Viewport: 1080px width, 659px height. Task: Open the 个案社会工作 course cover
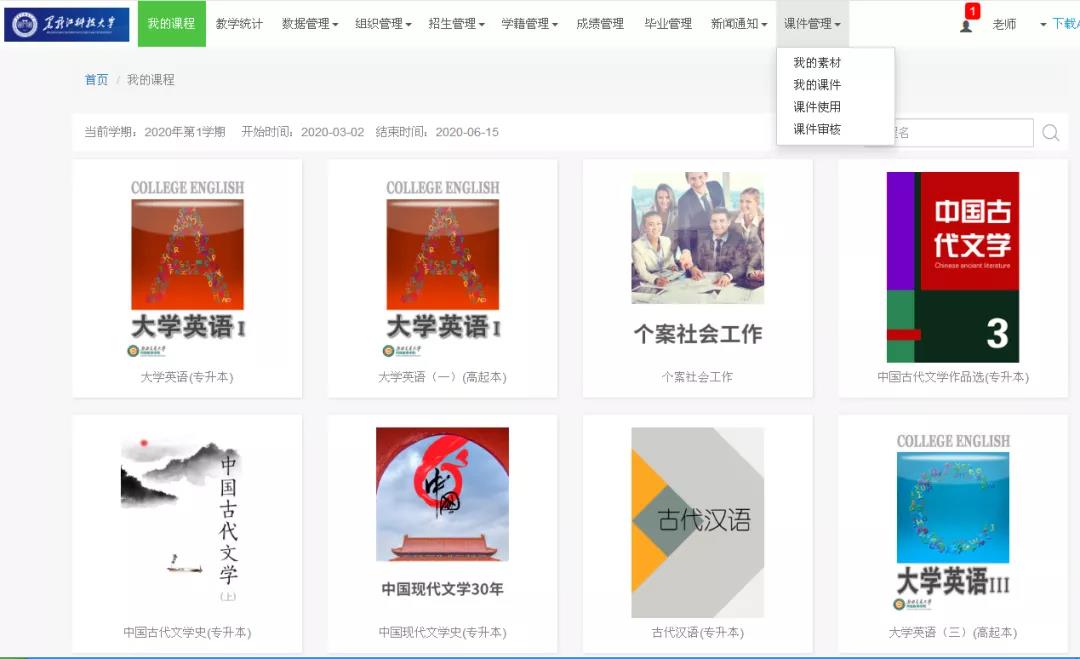tap(697, 238)
